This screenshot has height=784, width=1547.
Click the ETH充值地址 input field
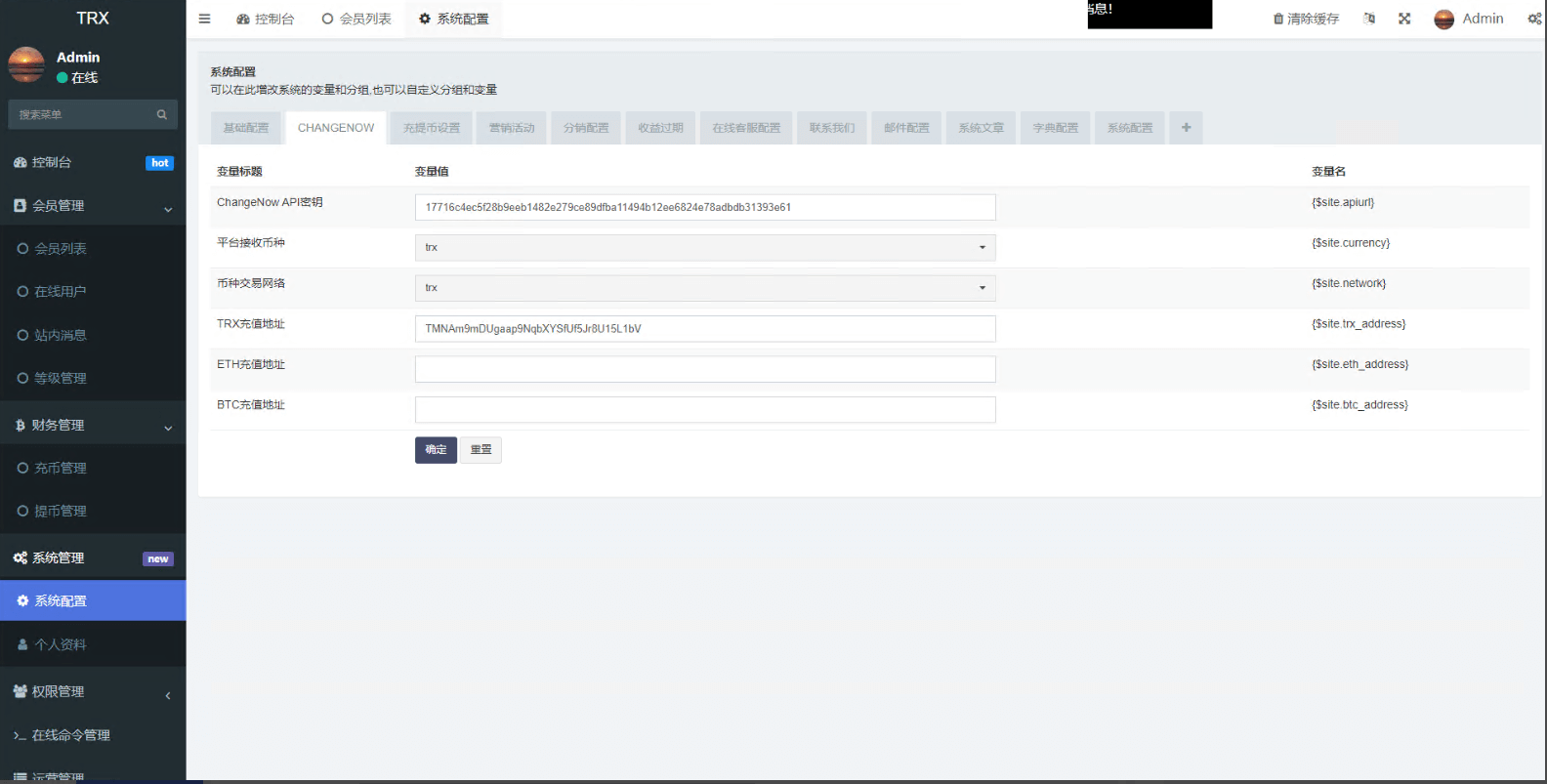(x=704, y=369)
